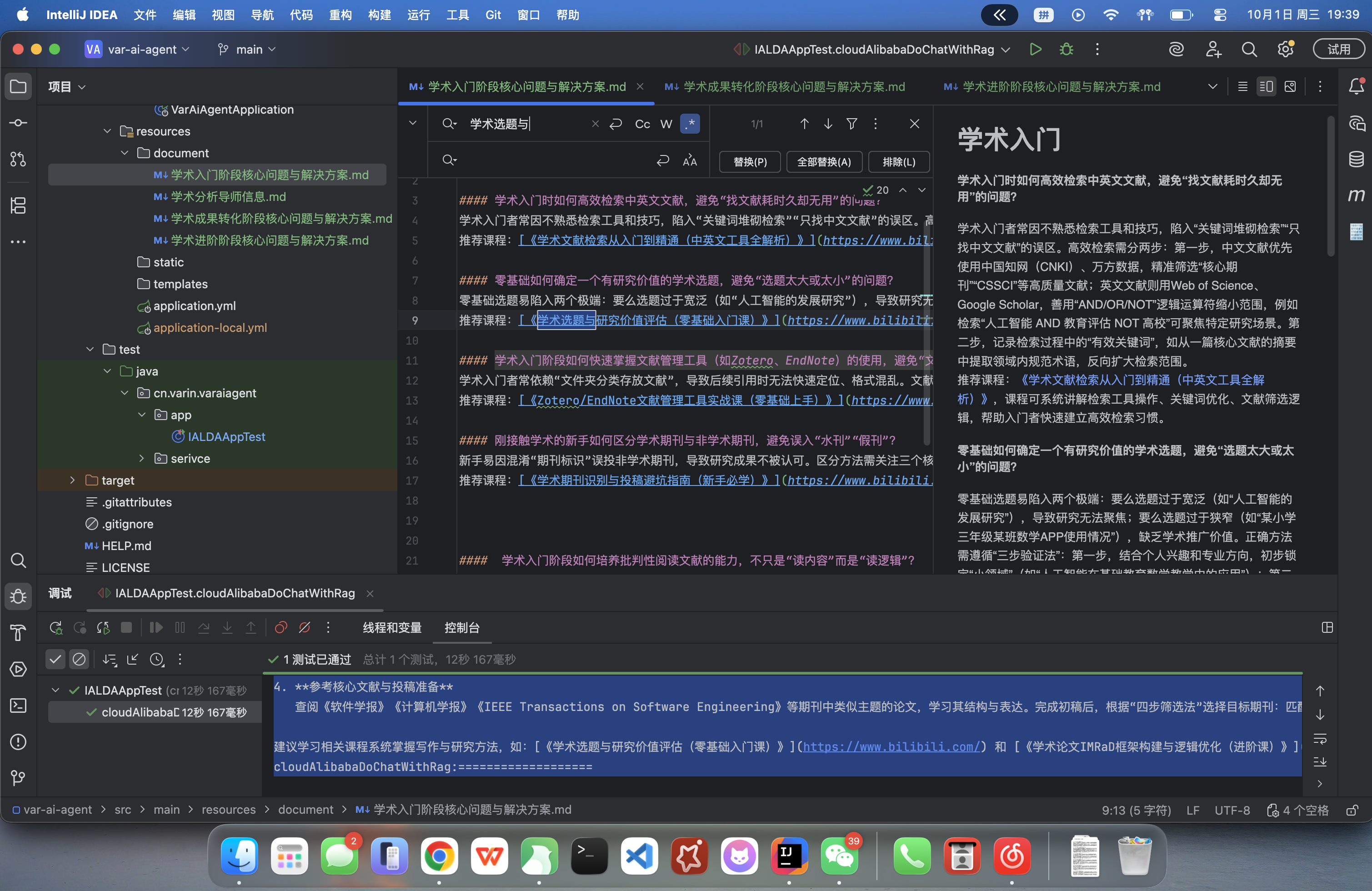Image resolution: width=1372 pixels, height=891 pixels.
Task: Click the Maven tool window icon
Action: tap(1356, 195)
